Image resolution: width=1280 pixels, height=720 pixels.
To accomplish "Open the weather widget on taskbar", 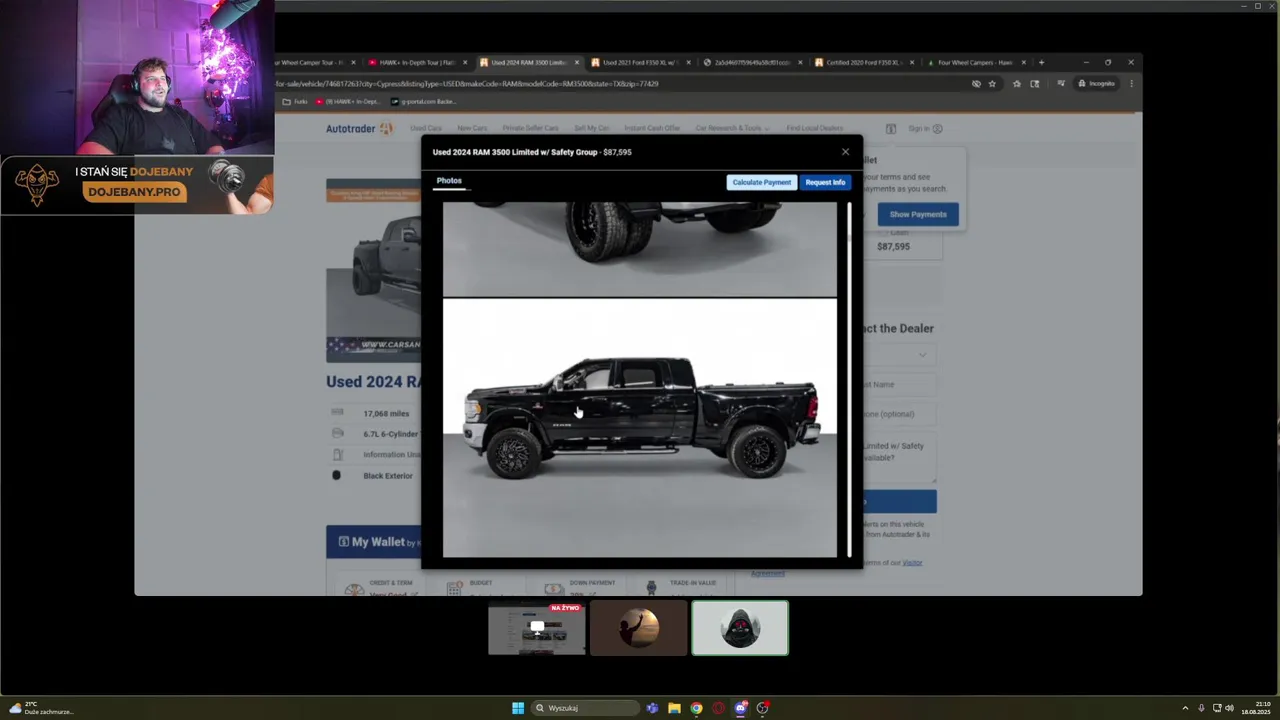I will pos(42,708).
